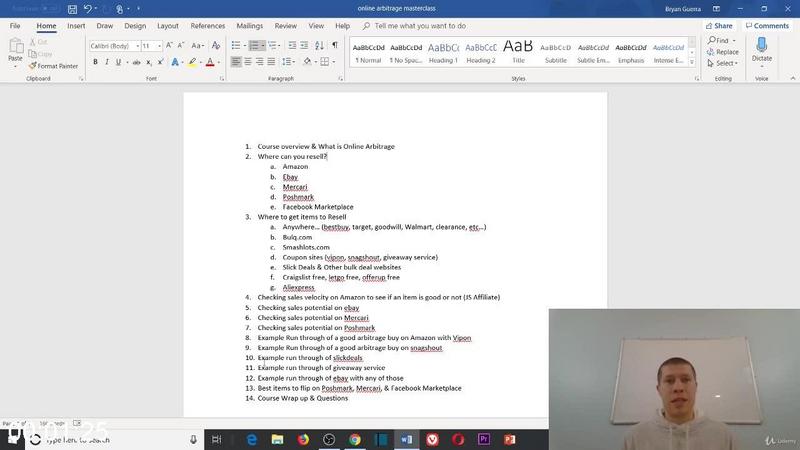Click Clear All Formatting icon
The image size is (800, 450).
(x=216, y=45)
